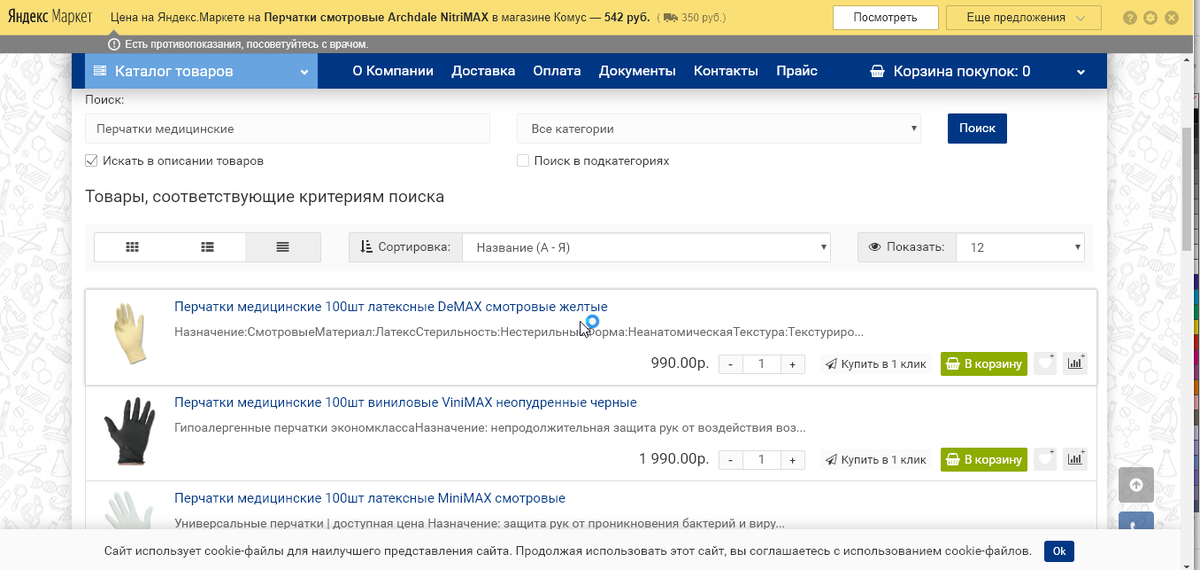The image size is (1200, 570).
Task: Increase quantity for DeMAX yellow gloves
Action: pyautogui.click(x=792, y=364)
